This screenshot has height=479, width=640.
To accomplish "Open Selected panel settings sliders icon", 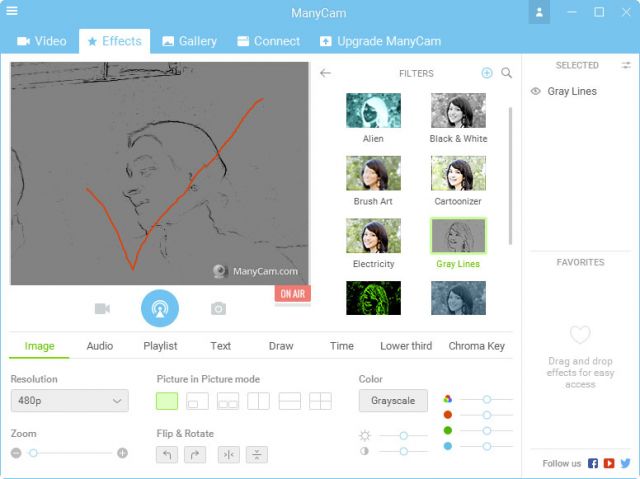I will point(626,65).
